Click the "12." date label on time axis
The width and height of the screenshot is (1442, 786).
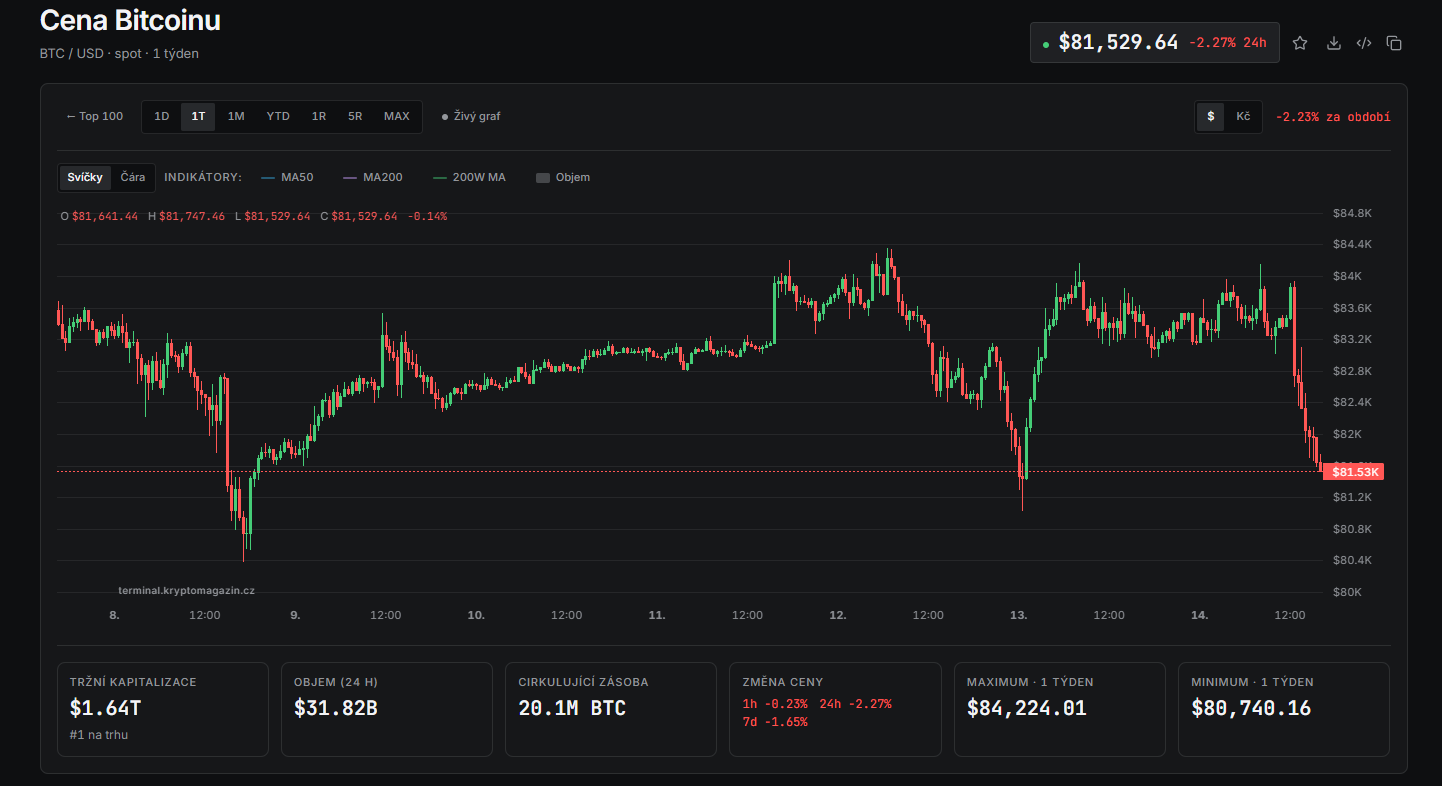point(838,615)
